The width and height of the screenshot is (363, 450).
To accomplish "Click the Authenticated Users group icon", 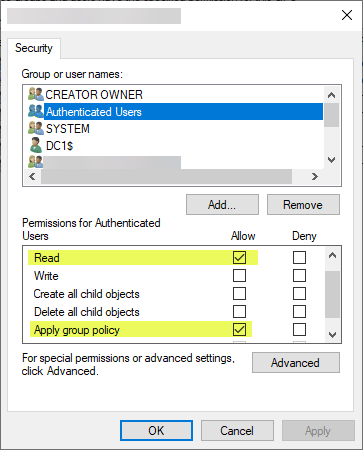I will point(36,111).
